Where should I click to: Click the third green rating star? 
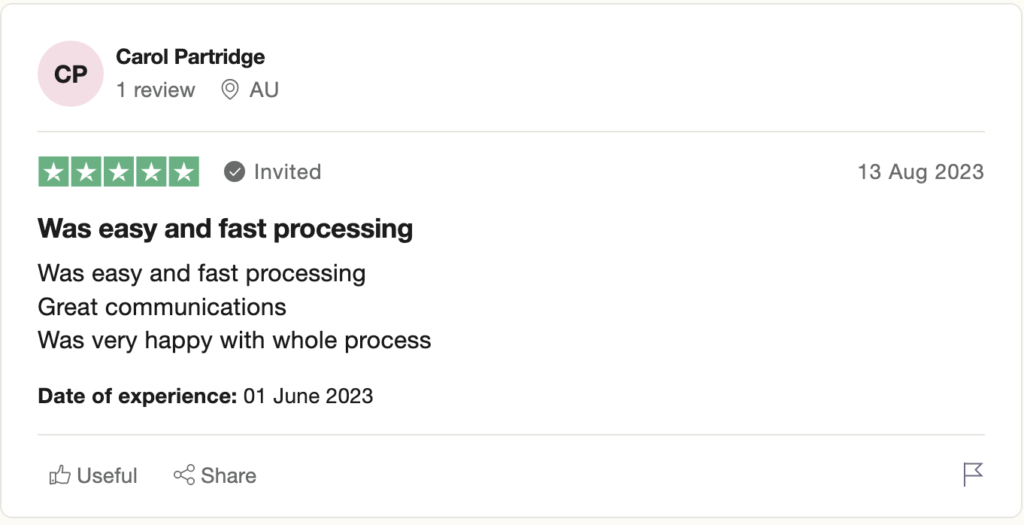click(x=118, y=172)
